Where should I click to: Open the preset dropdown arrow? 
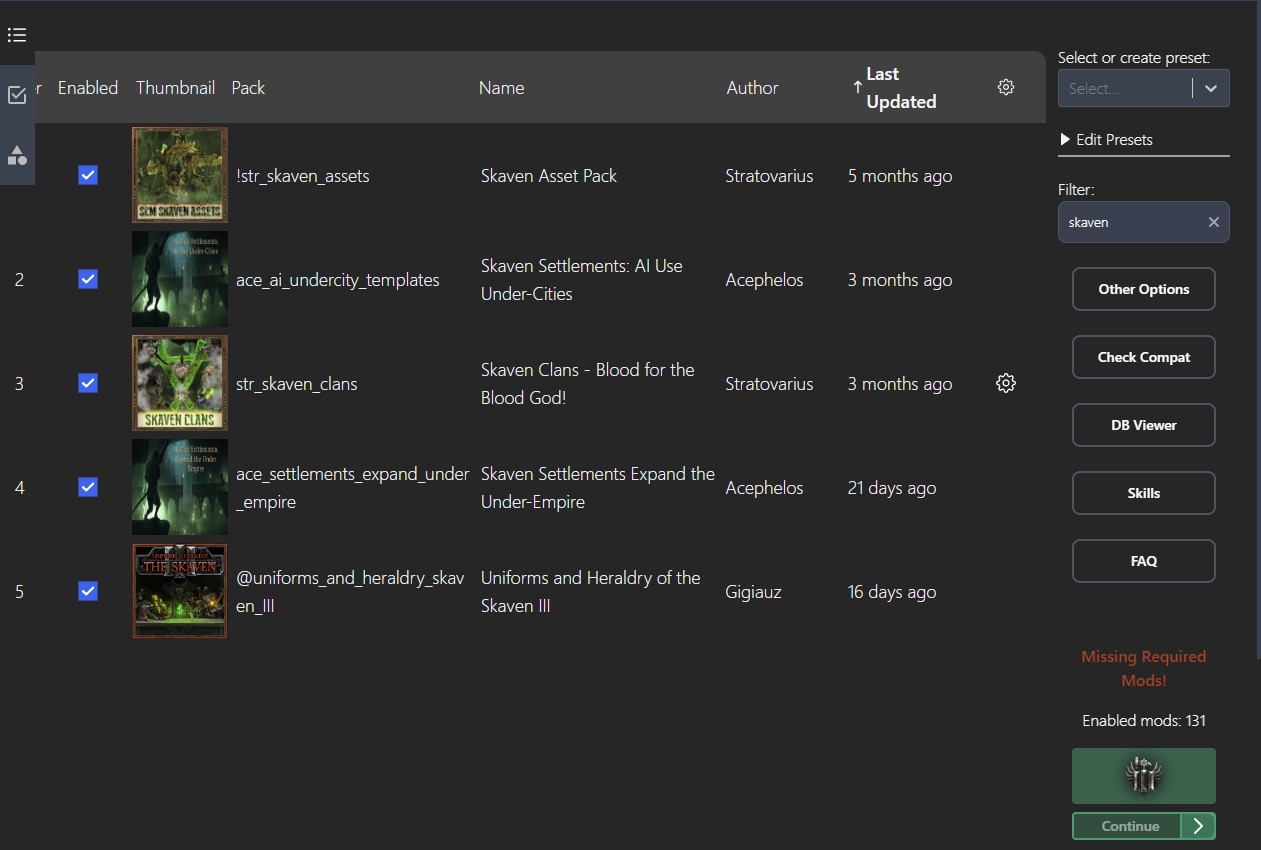click(1211, 88)
